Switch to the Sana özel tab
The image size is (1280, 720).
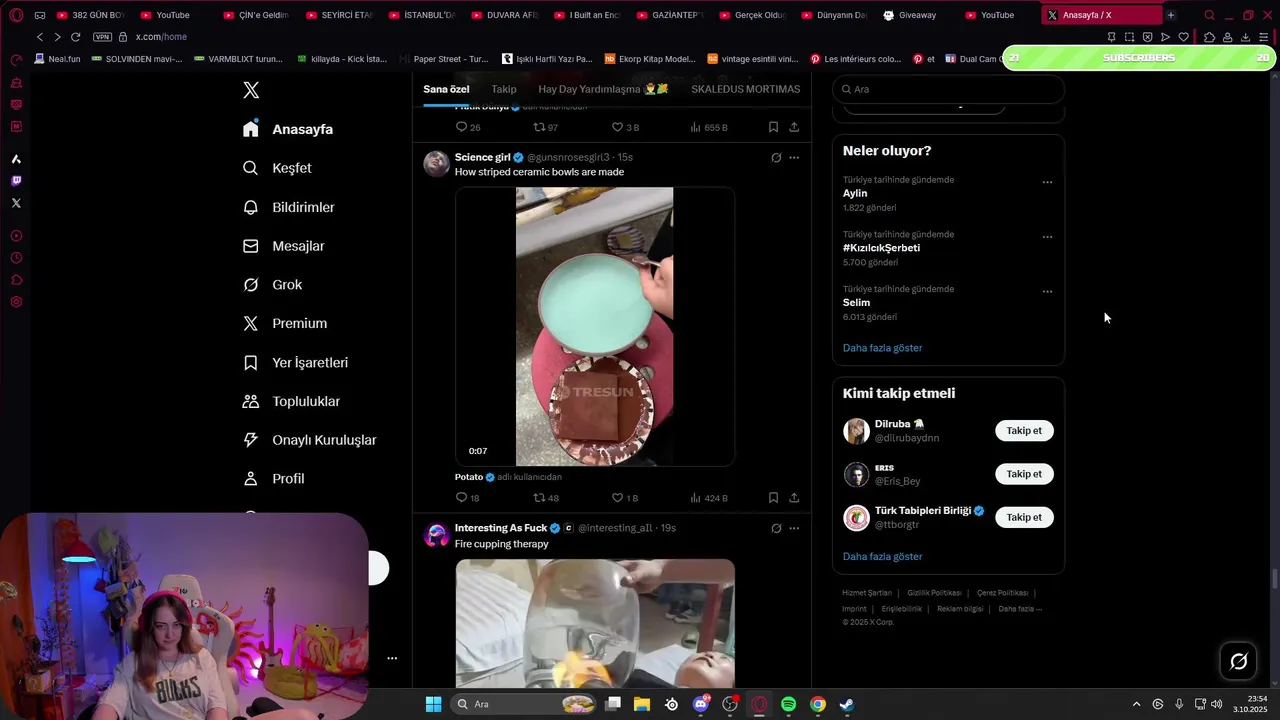(x=446, y=89)
